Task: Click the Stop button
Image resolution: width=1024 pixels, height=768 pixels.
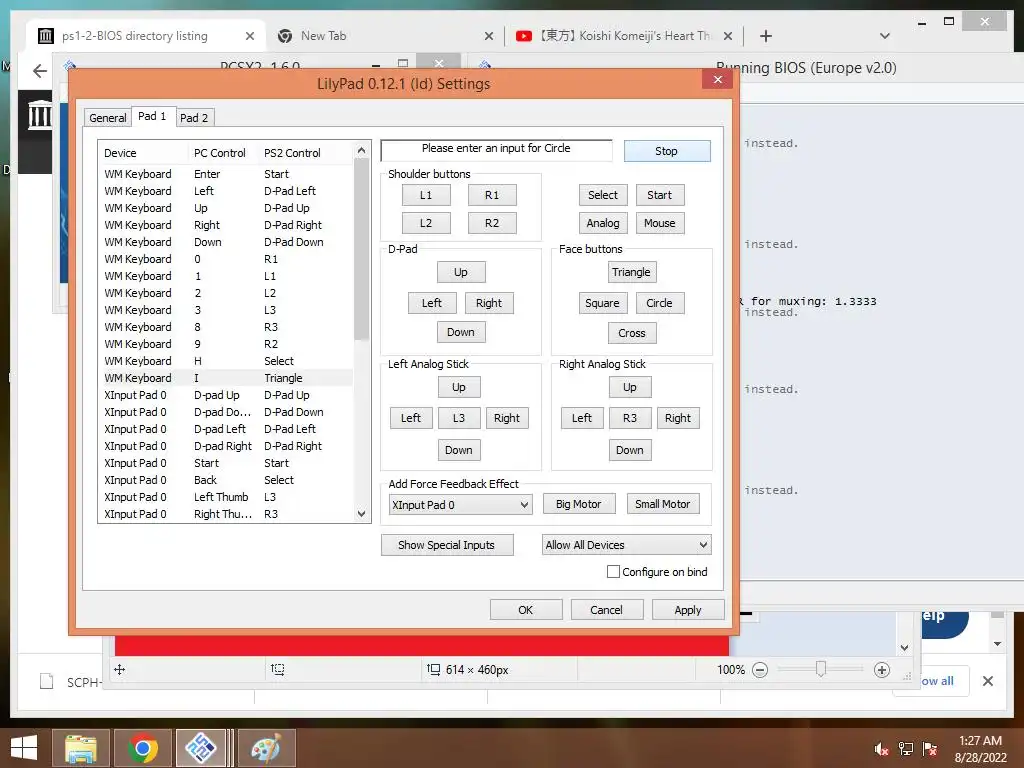Action: 667,151
